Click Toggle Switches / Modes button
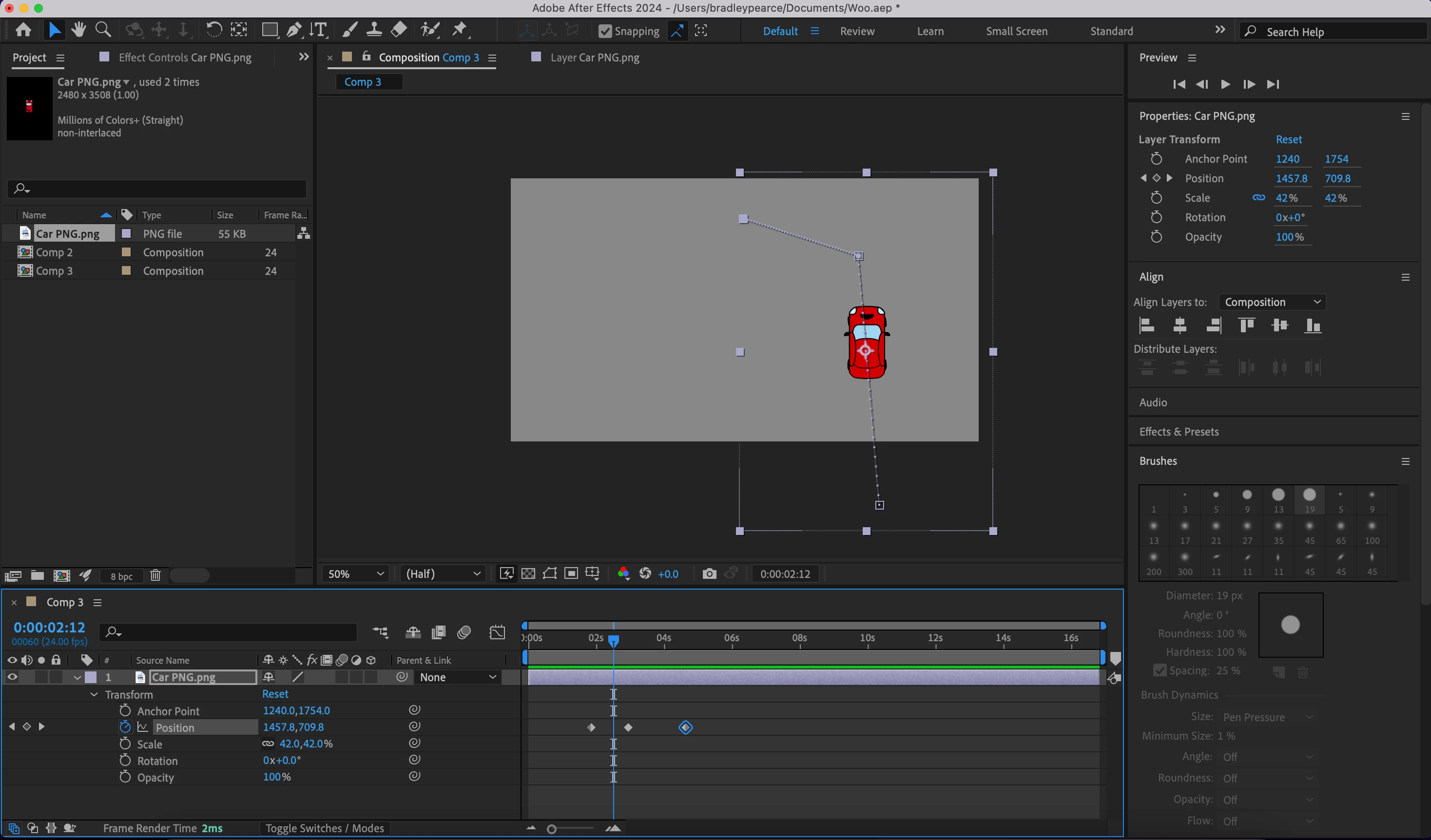The height and width of the screenshot is (840, 1431). (324, 828)
